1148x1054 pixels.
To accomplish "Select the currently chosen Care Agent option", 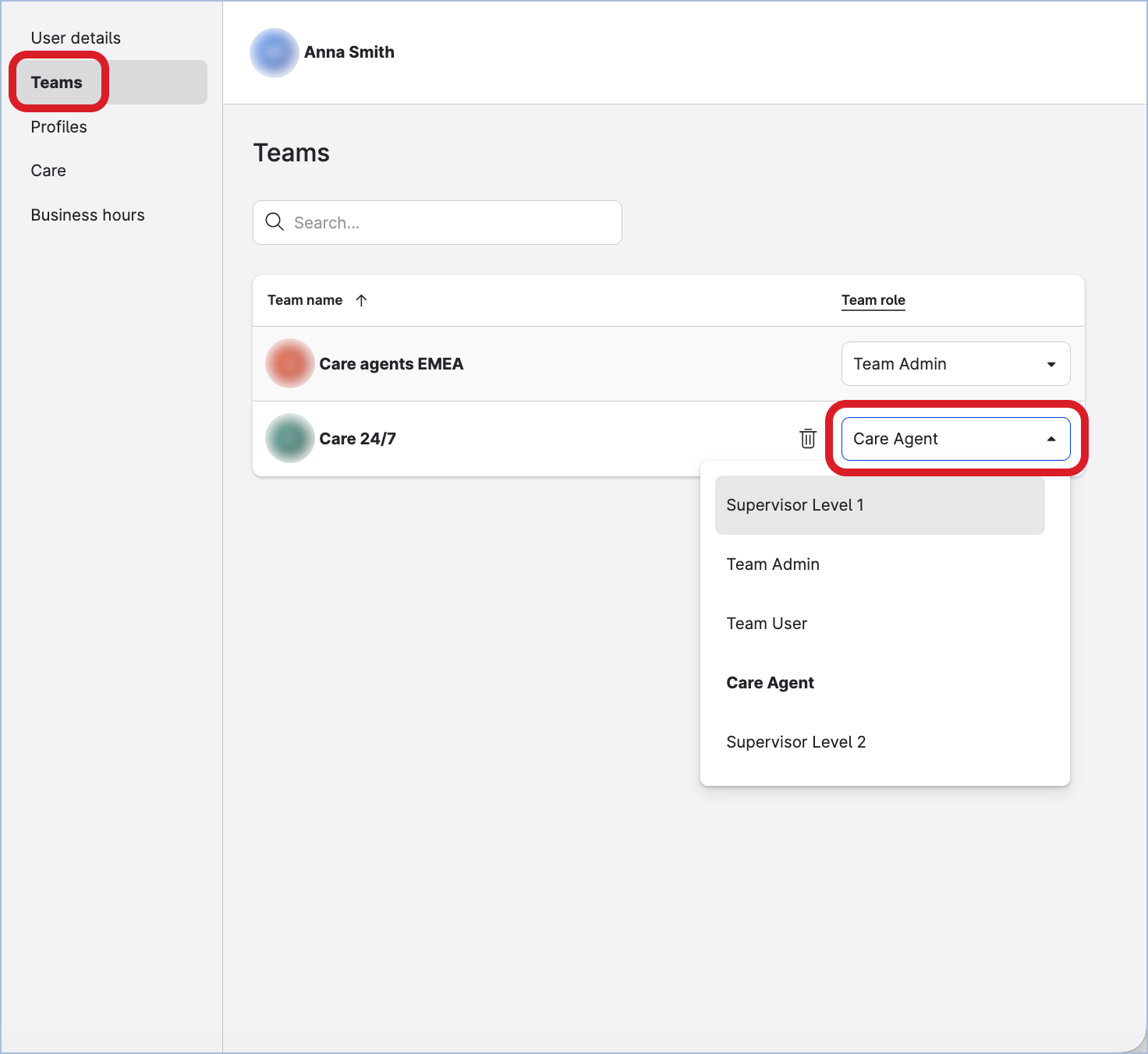I will pos(770,682).
